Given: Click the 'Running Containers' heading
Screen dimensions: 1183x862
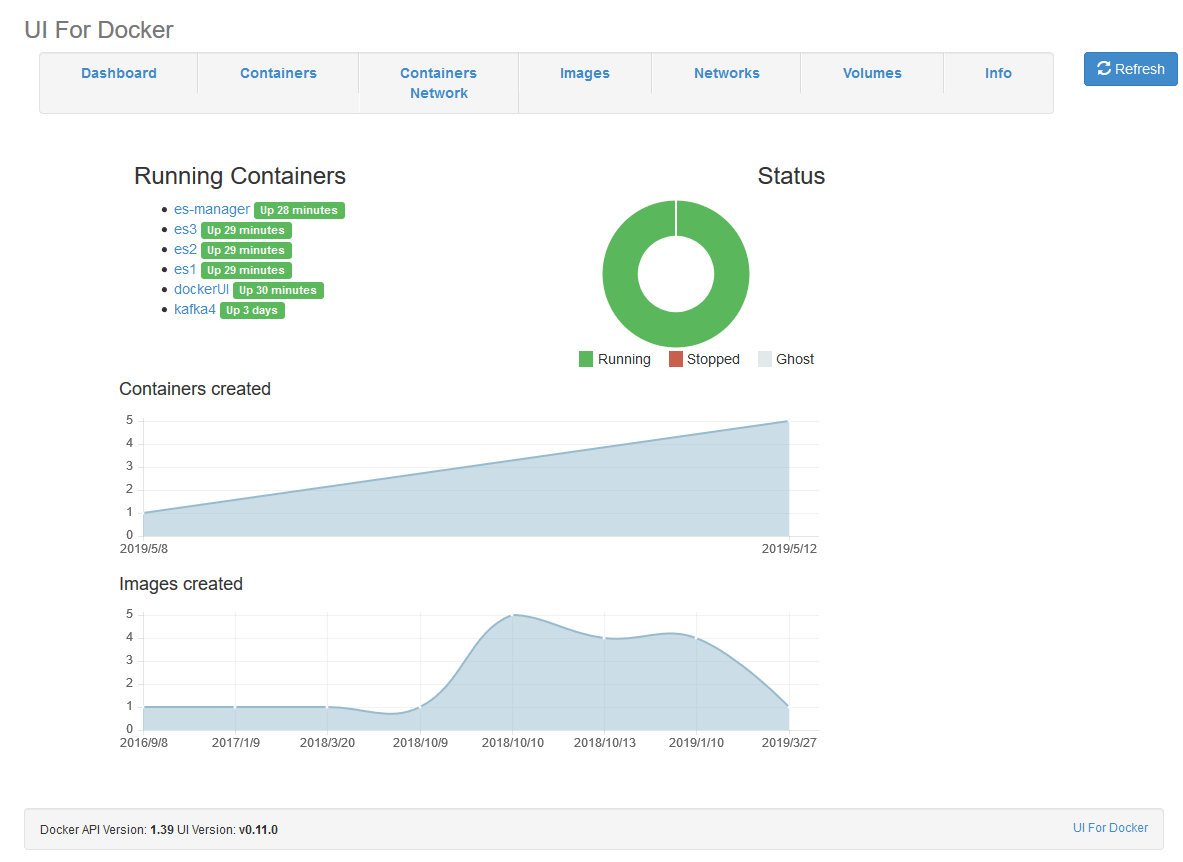Looking at the screenshot, I should 240,176.
